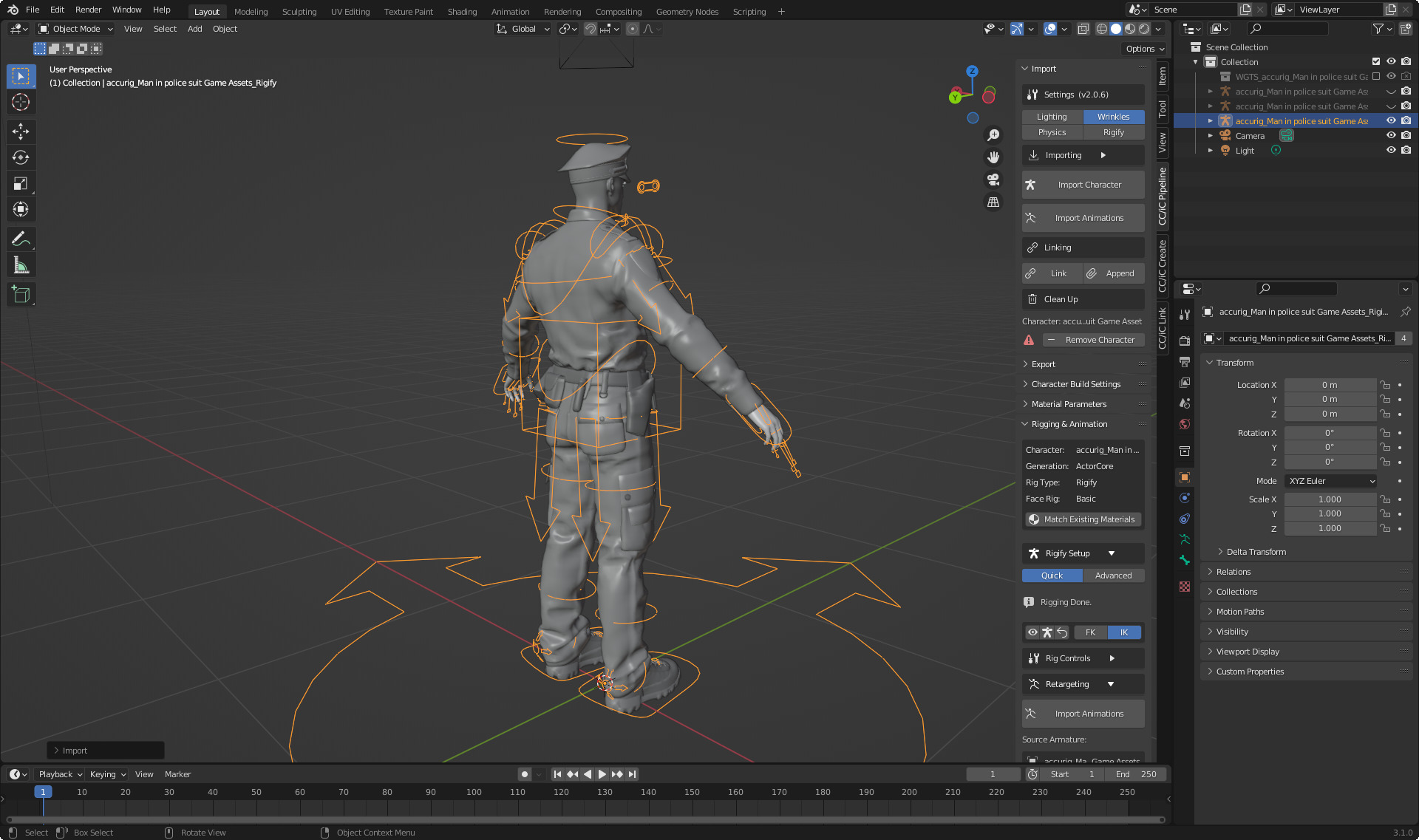Screen dimensions: 1419x840
Task: Open the Object Mode dropdown
Action: coord(76,29)
